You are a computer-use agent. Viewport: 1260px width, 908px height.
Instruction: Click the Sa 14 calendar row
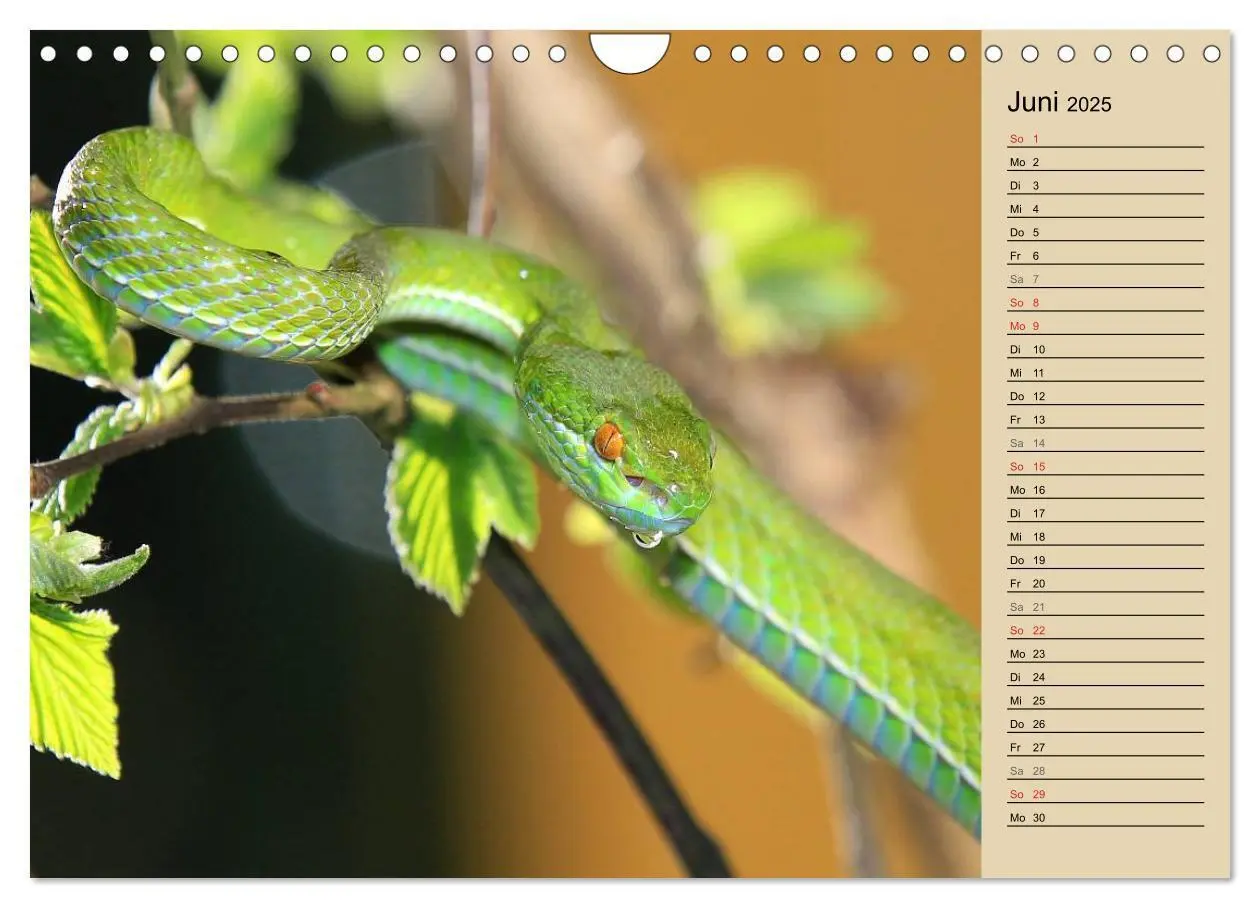pyautogui.click(x=1105, y=443)
